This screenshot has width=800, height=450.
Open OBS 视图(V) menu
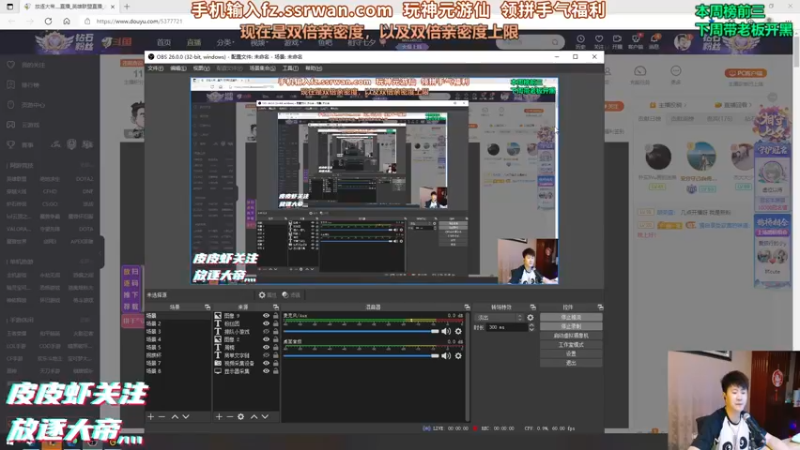click(x=201, y=68)
